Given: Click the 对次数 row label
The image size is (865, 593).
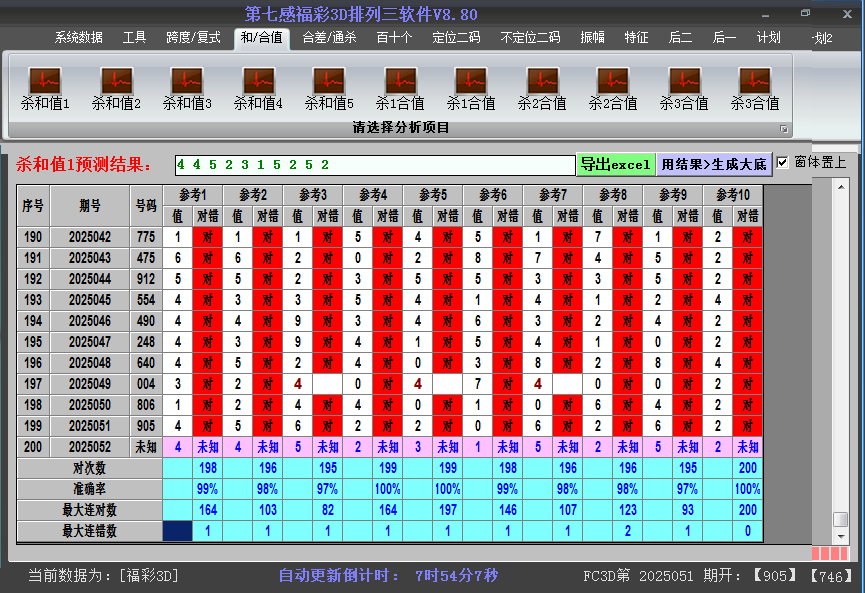Looking at the screenshot, I should tap(89, 468).
